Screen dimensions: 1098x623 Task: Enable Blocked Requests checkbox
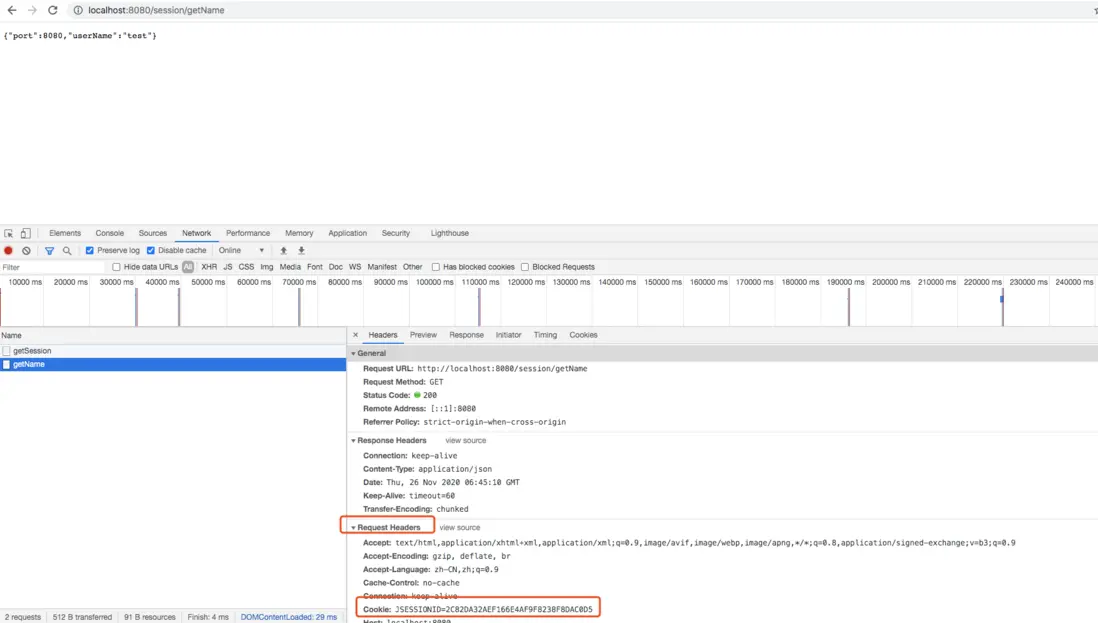(524, 267)
